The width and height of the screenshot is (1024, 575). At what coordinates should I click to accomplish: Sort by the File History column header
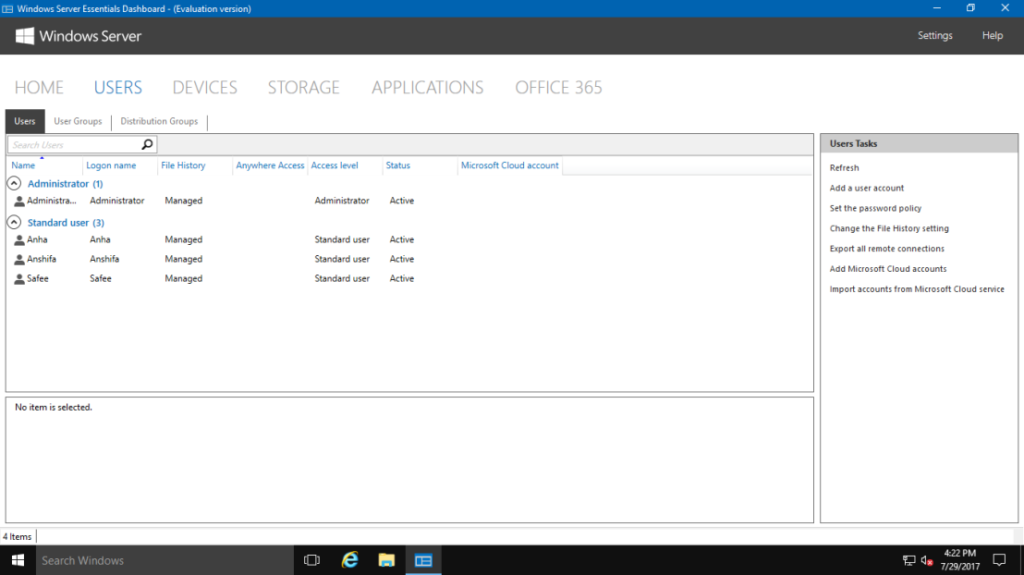183,166
